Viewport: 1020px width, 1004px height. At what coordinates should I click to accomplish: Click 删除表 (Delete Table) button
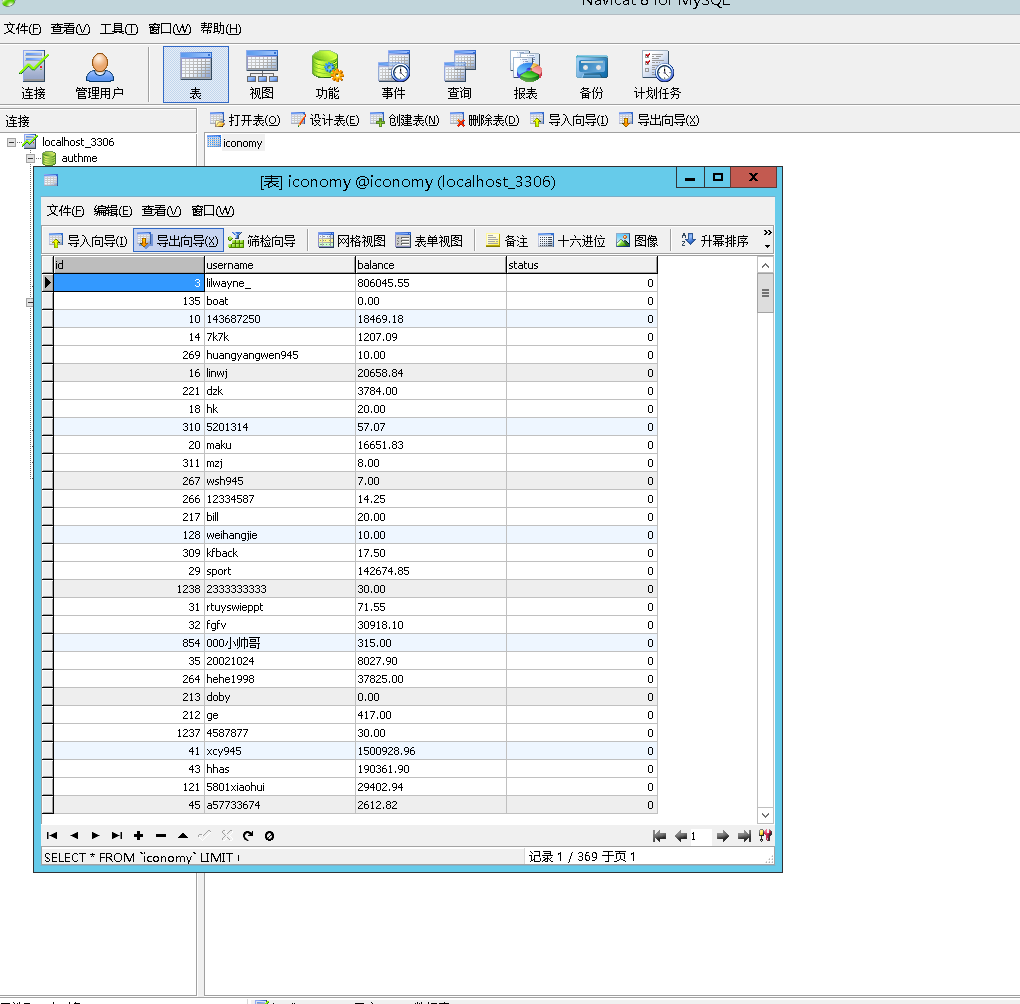click(485, 120)
